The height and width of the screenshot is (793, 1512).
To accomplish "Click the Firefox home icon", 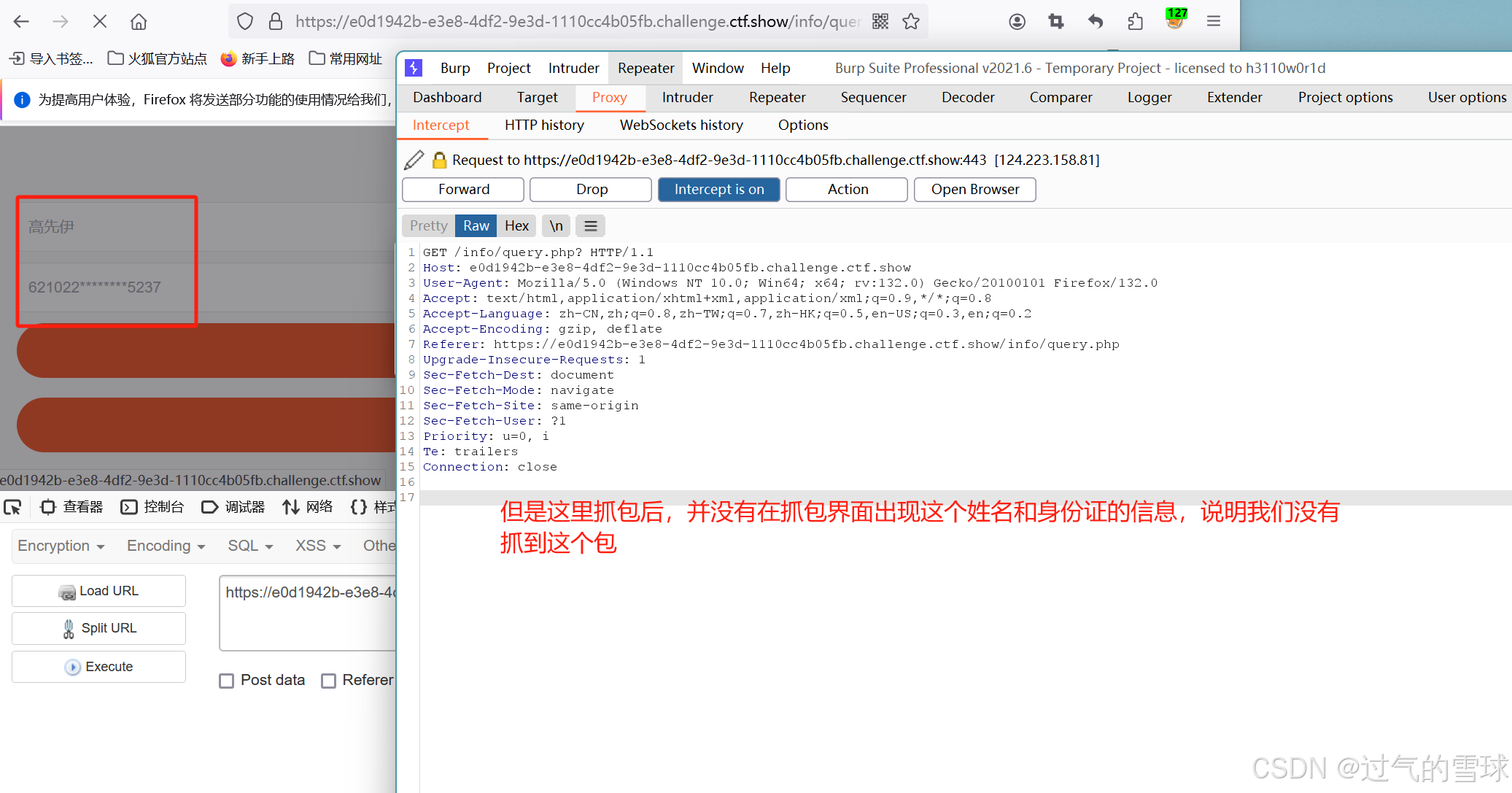I will 139,22.
